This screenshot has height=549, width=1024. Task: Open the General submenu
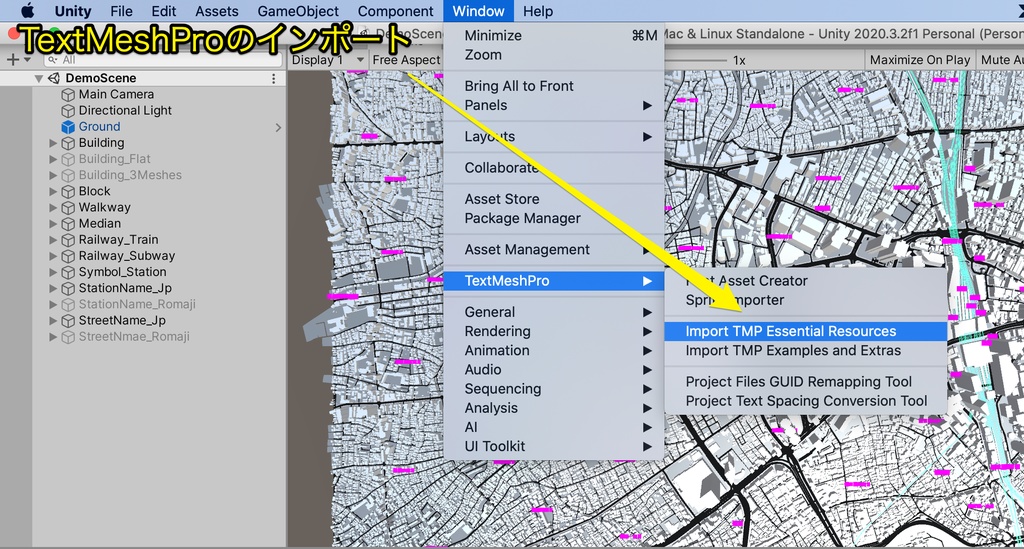click(554, 312)
